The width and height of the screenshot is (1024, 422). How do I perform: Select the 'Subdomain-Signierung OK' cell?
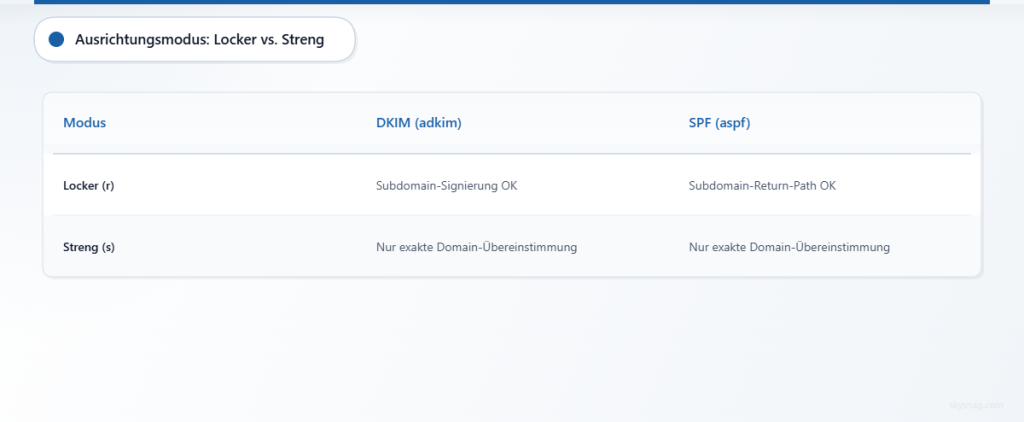[447, 186]
